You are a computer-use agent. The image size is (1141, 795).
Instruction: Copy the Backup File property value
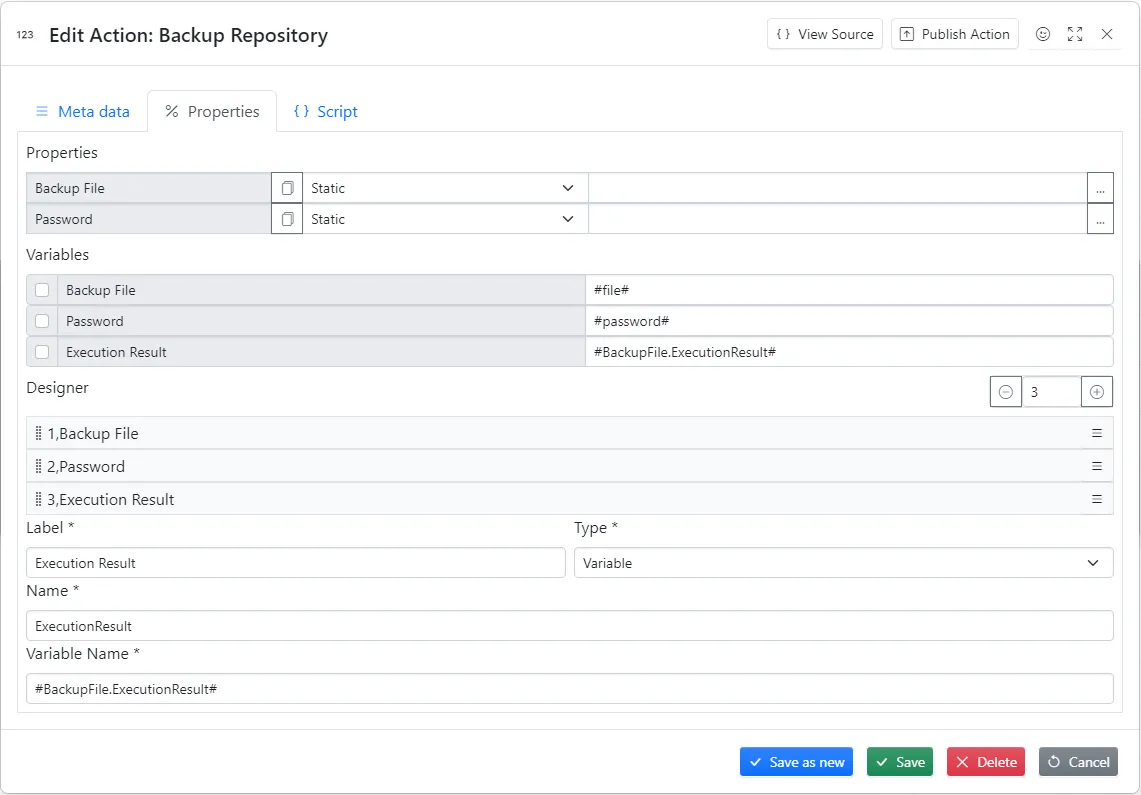pyautogui.click(x=286, y=187)
